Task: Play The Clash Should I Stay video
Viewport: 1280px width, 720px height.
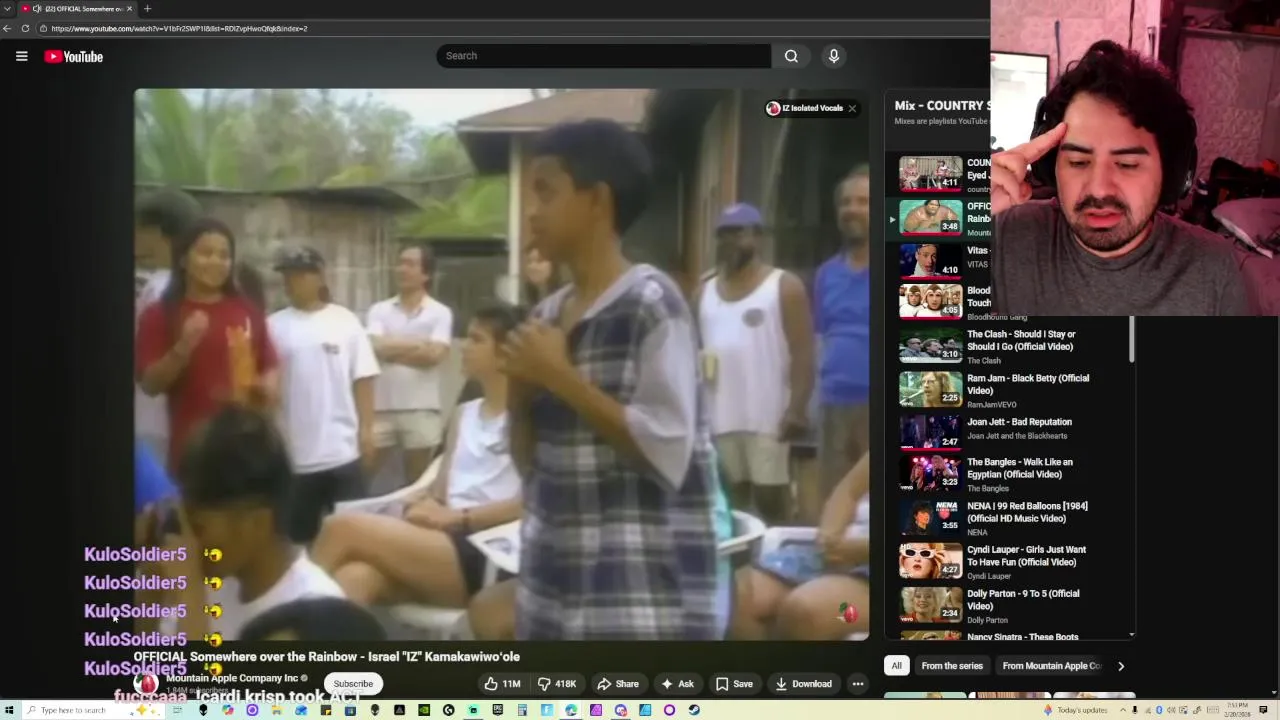Action: click(x=1009, y=346)
